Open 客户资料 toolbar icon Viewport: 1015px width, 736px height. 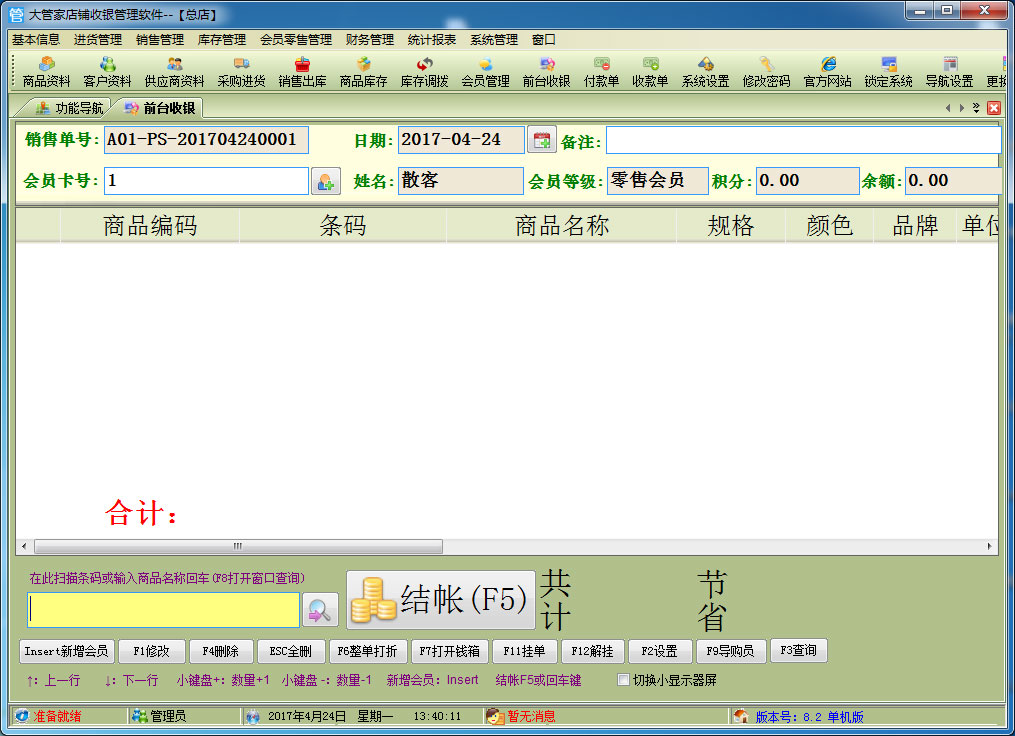pos(107,72)
